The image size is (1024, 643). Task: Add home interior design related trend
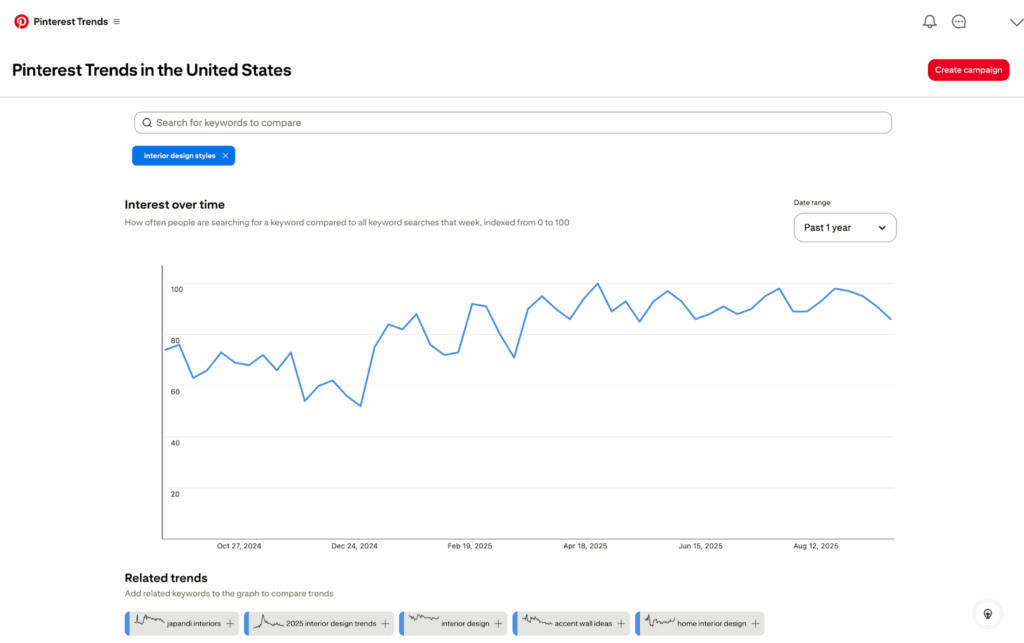pos(755,624)
